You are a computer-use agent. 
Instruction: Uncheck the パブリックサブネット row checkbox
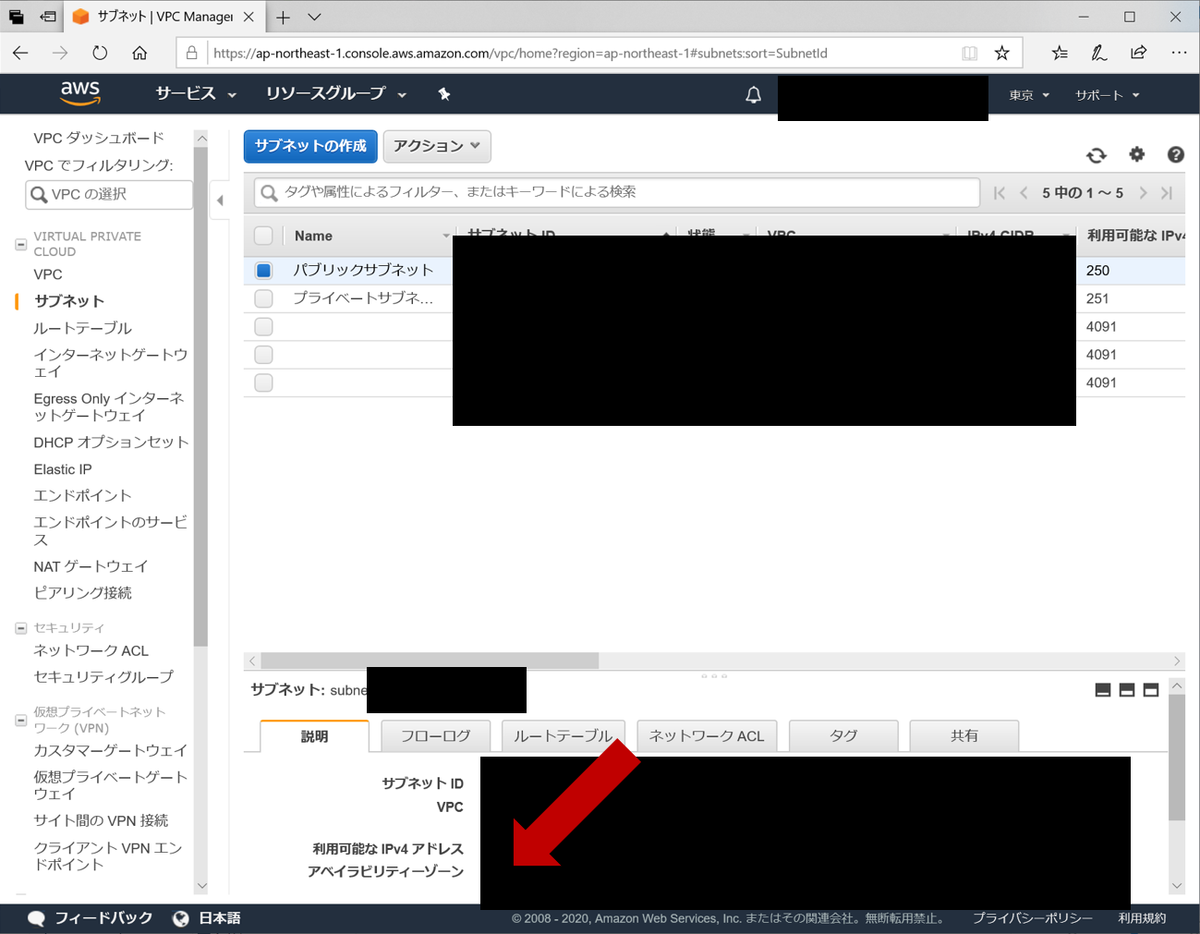coord(263,270)
